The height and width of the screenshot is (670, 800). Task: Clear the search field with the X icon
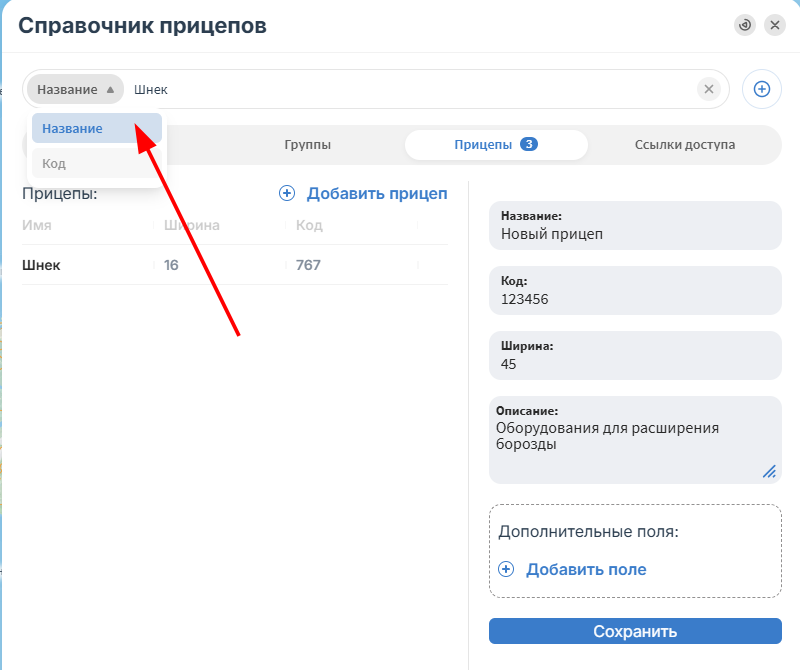[709, 89]
